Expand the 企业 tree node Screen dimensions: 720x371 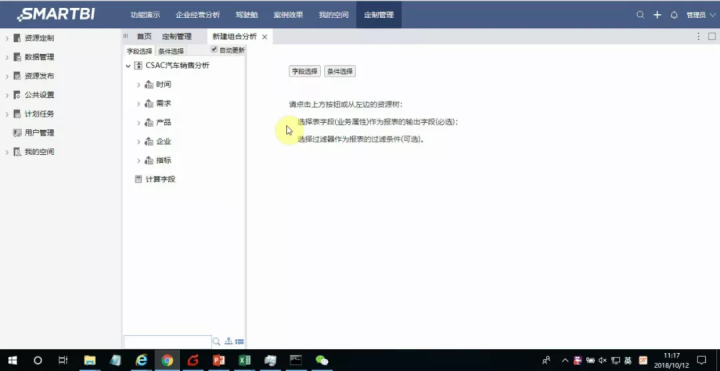138,142
